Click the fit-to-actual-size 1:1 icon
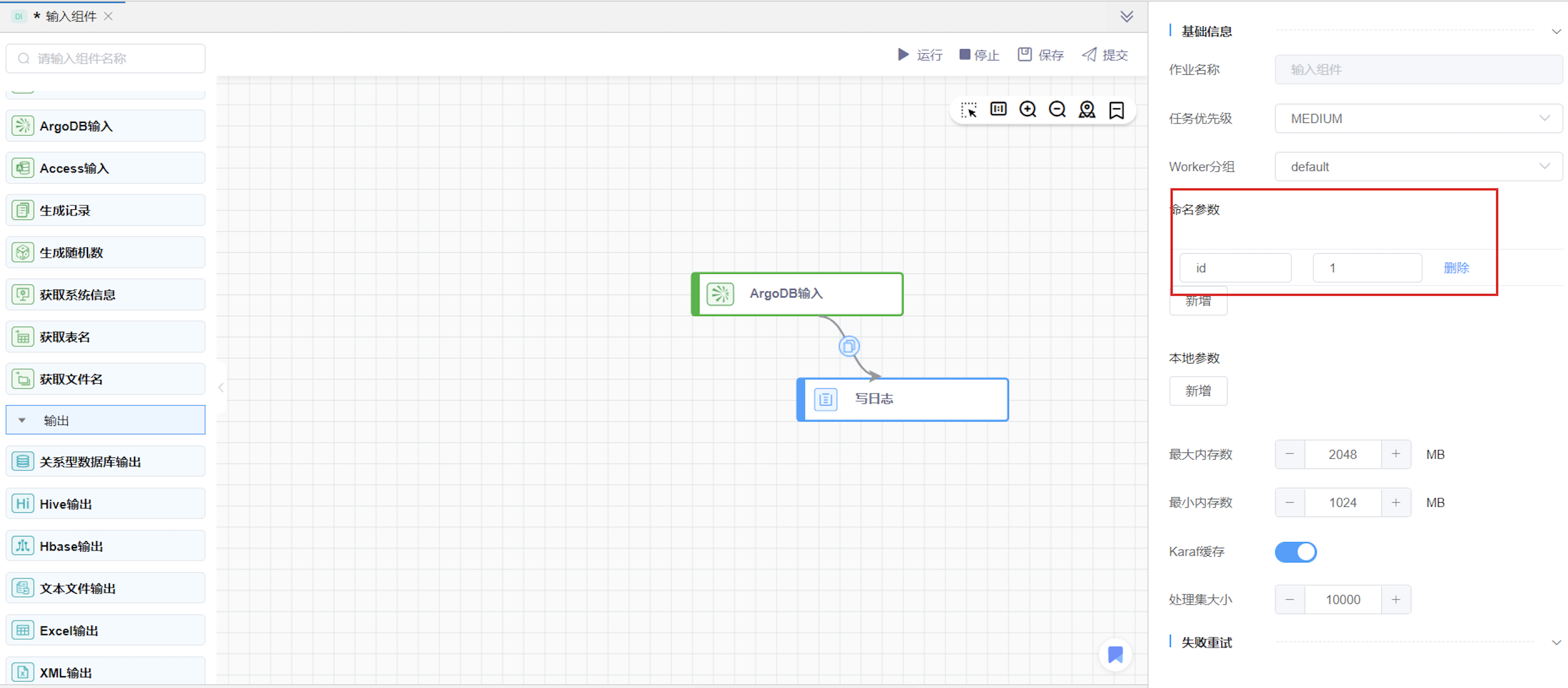1568x688 pixels. 998,109
